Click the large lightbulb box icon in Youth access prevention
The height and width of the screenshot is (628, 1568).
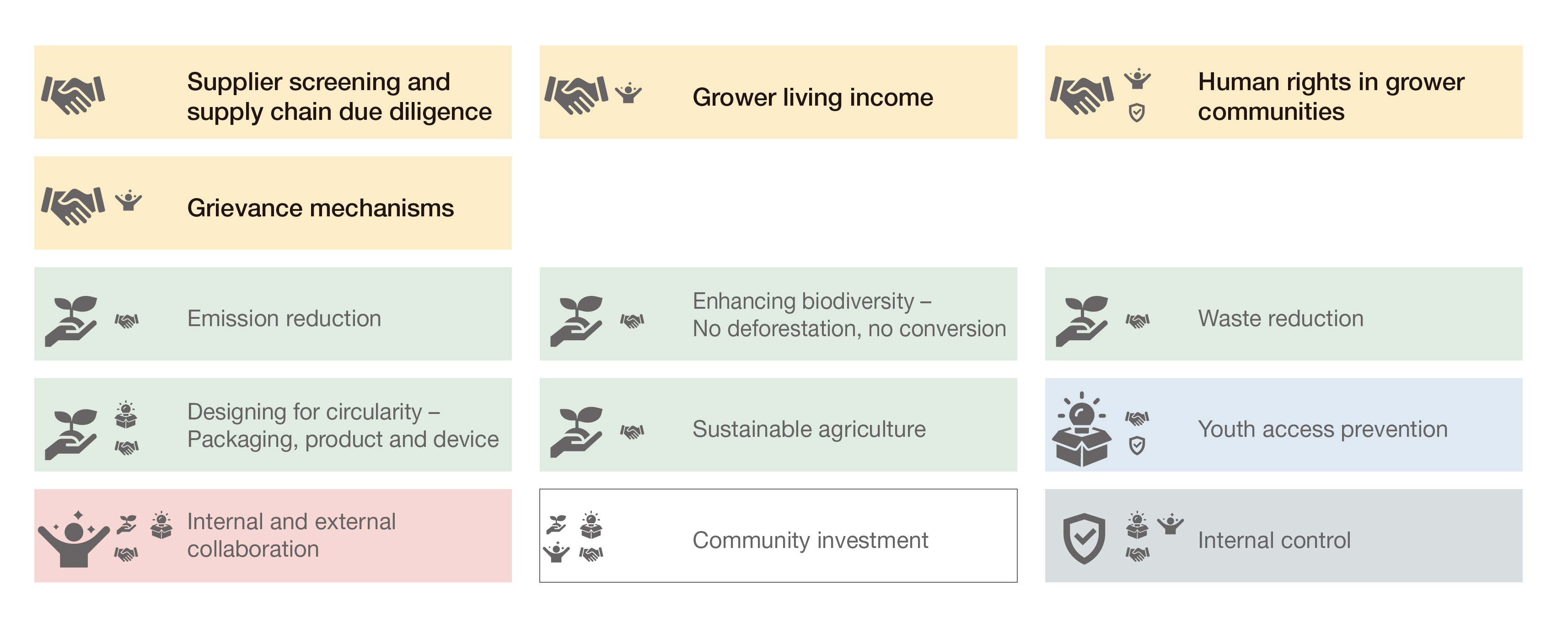(1082, 430)
